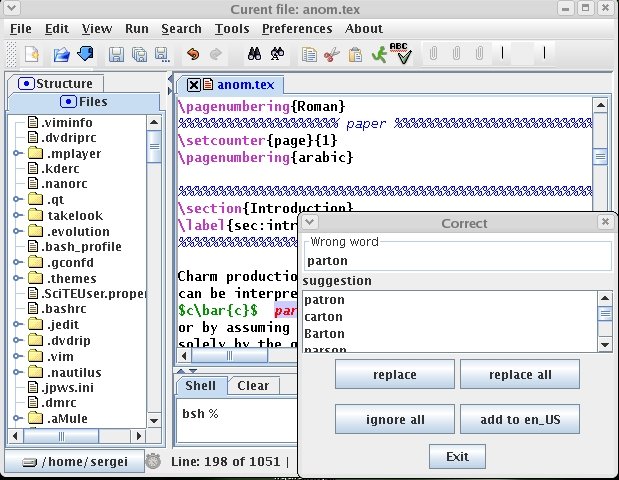Click the second paperclip toolbar icon
The height and width of the screenshot is (480, 619).
click(456, 53)
